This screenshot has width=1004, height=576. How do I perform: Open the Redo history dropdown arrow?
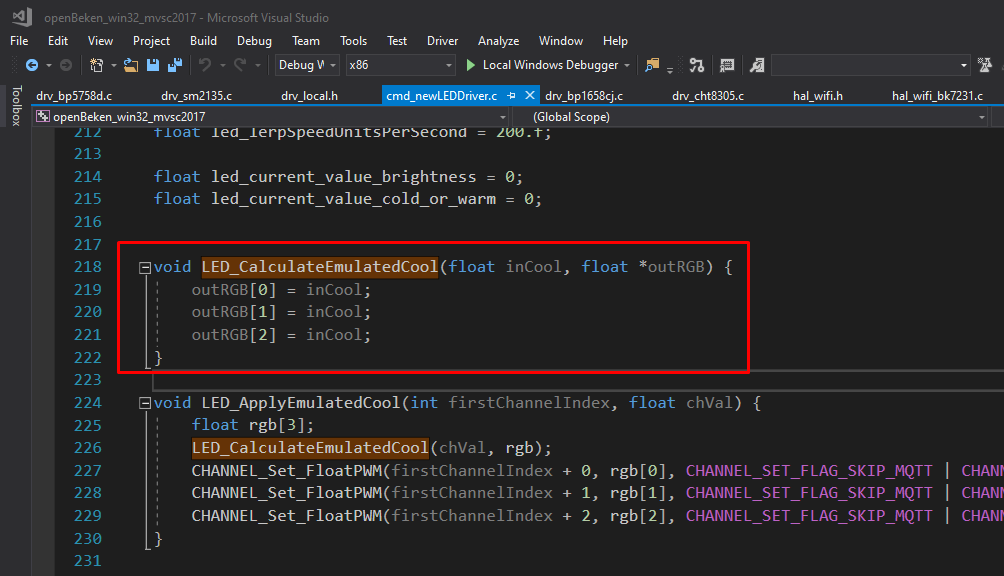point(257,65)
